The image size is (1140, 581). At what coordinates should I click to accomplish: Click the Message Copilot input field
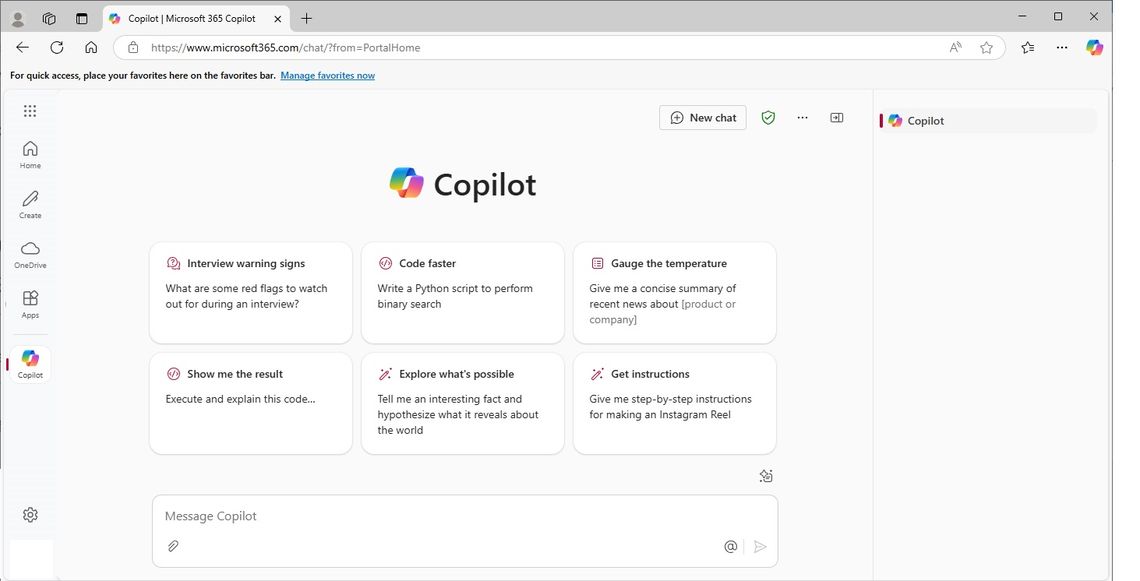point(400,516)
